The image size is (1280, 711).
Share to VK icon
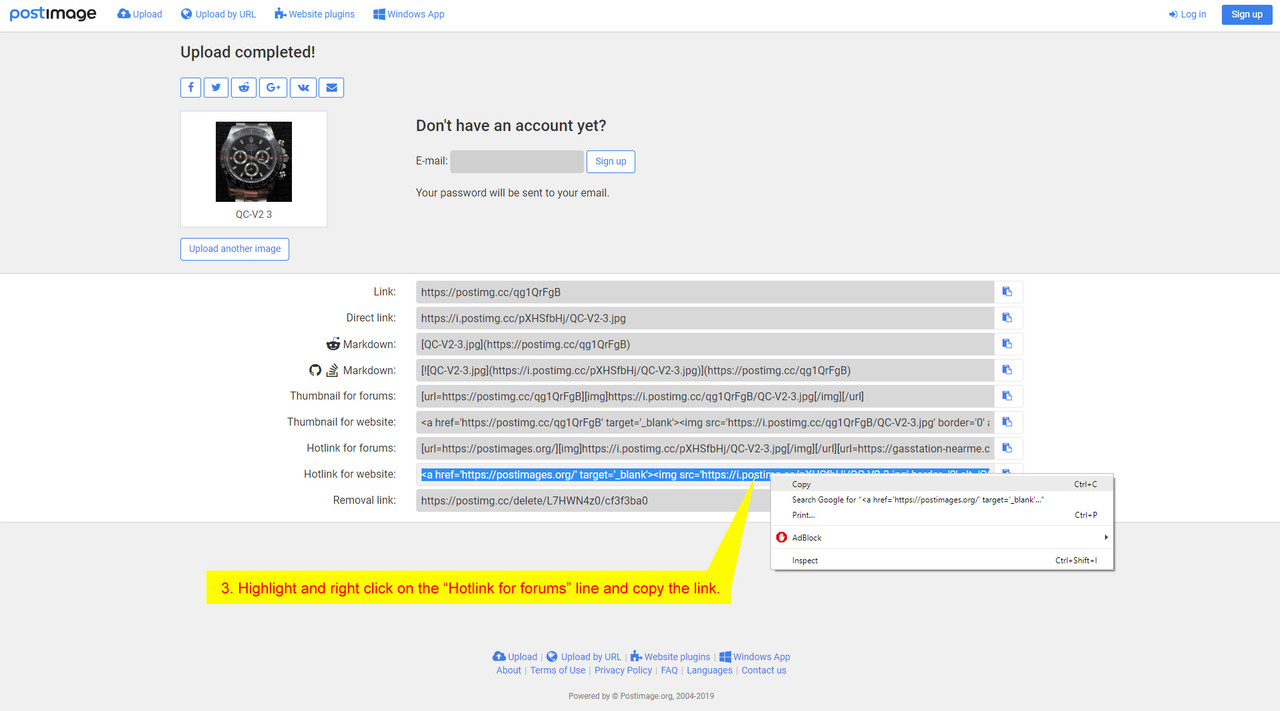(x=303, y=87)
